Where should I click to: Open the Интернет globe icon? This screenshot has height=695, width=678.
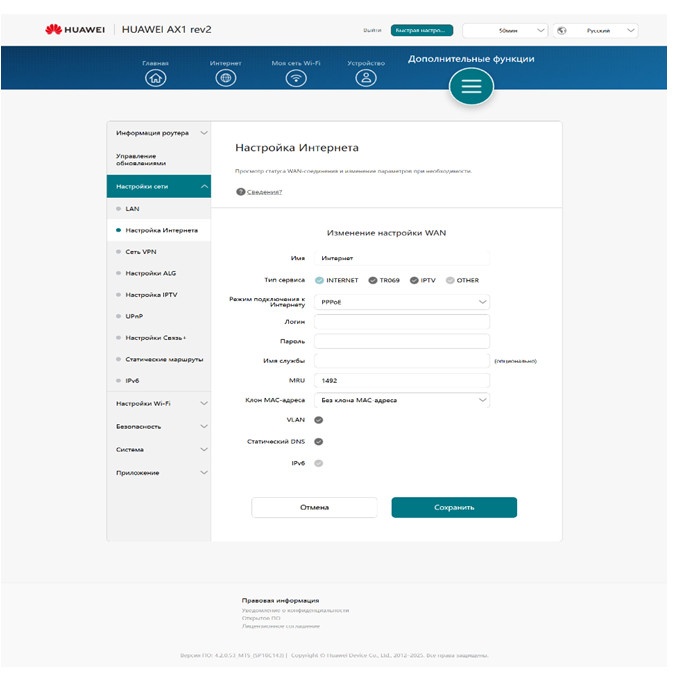point(226,78)
